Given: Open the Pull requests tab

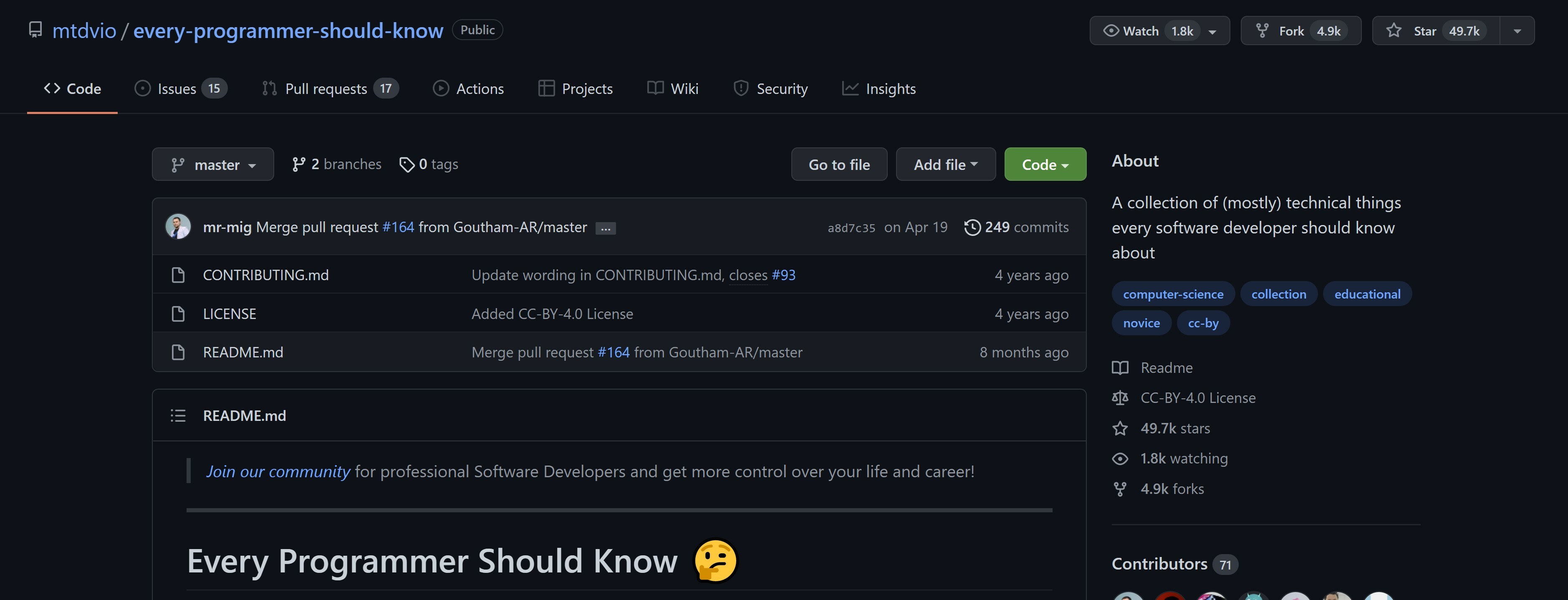Looking at the screenshot, I should [330, 89].
